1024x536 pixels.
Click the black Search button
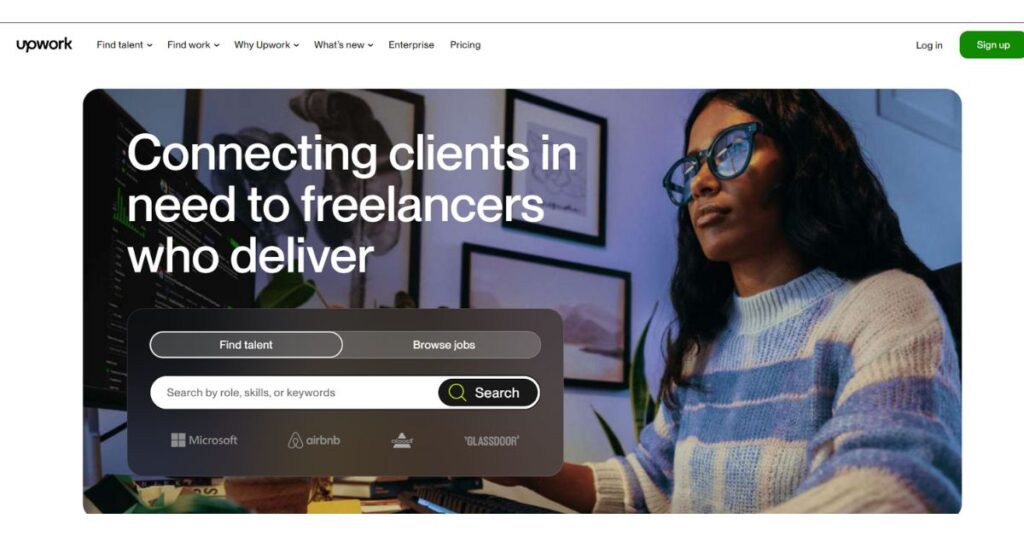pyautogui.click(x=488, y=392)
